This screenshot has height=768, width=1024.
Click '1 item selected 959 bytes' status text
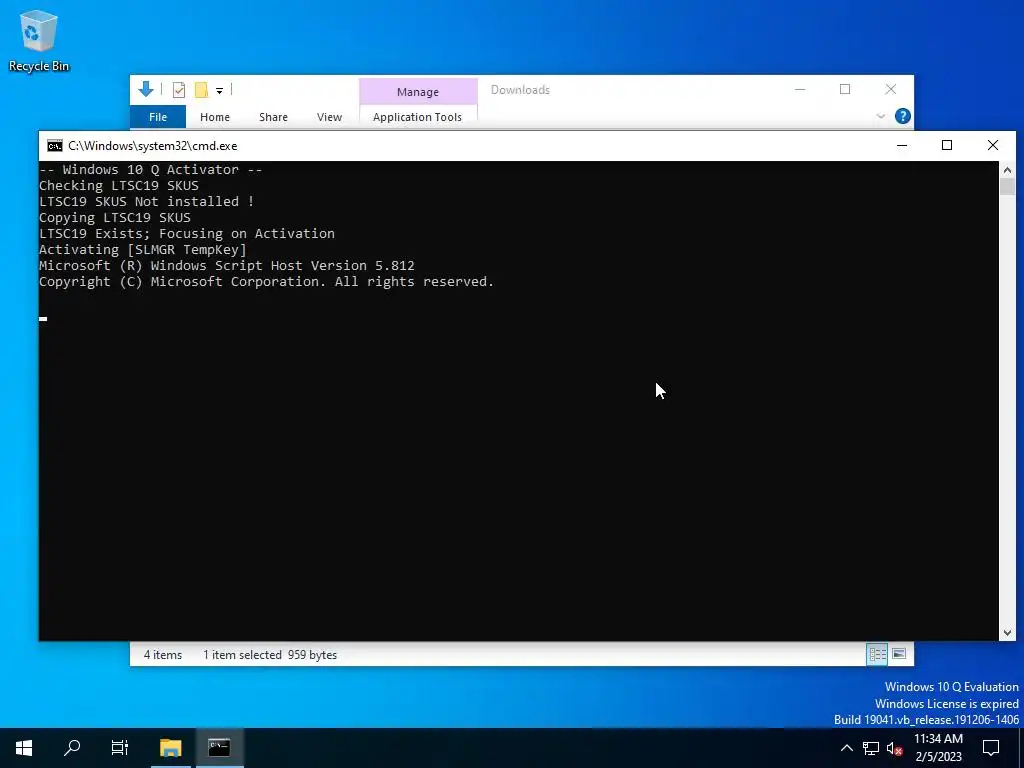click(270, 654)
